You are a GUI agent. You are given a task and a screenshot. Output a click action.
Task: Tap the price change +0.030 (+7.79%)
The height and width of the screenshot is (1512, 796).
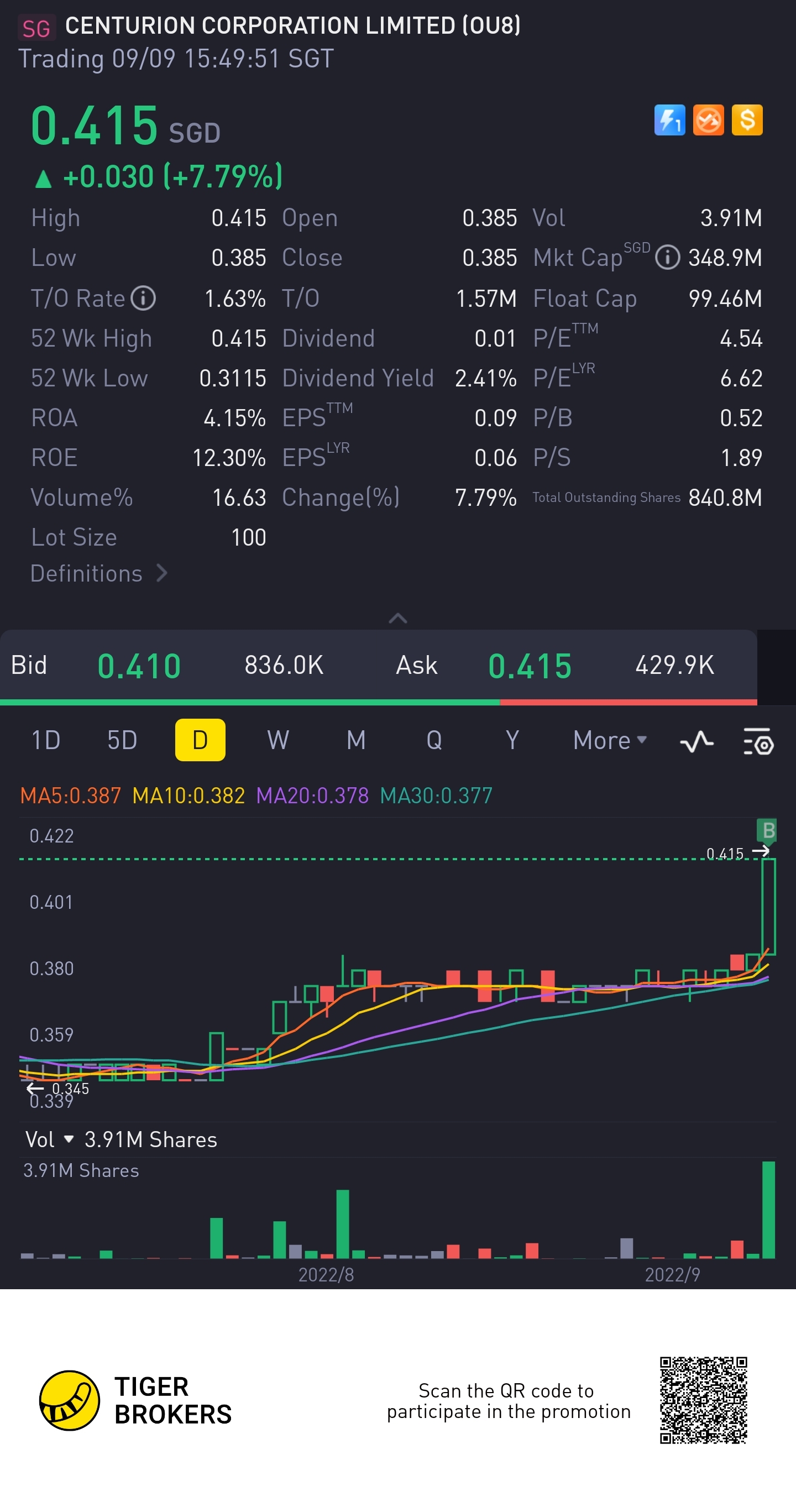click(159, 176)
